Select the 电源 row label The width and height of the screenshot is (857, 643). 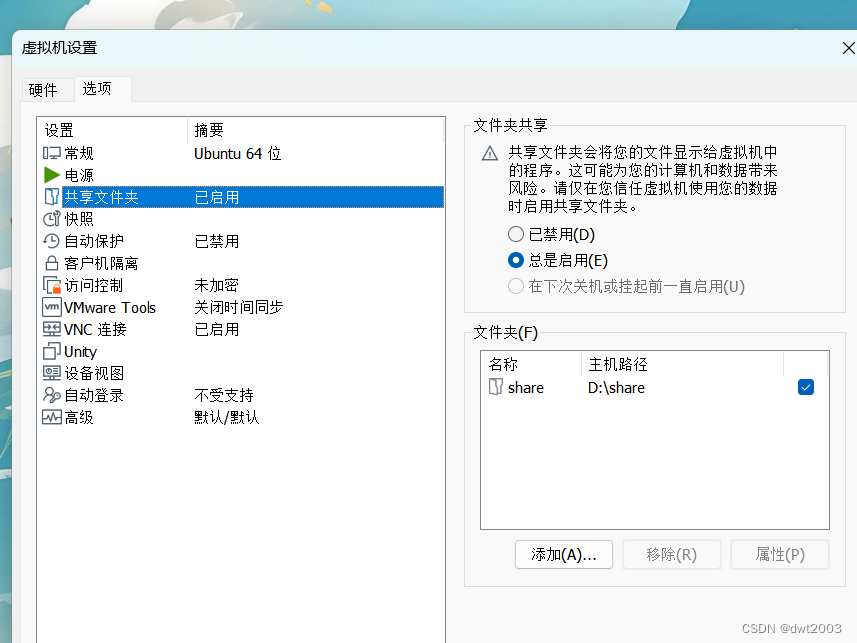tap(79, 175)
